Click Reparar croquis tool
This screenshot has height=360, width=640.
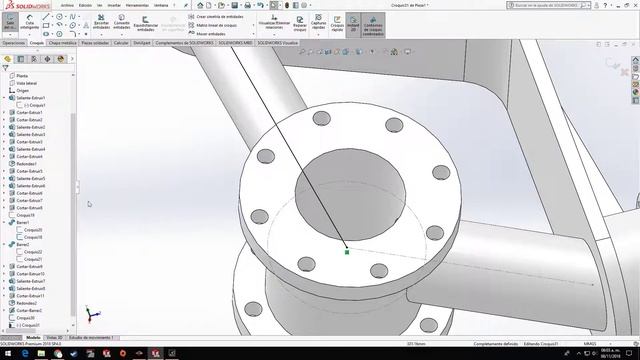[x=300, y=24]
